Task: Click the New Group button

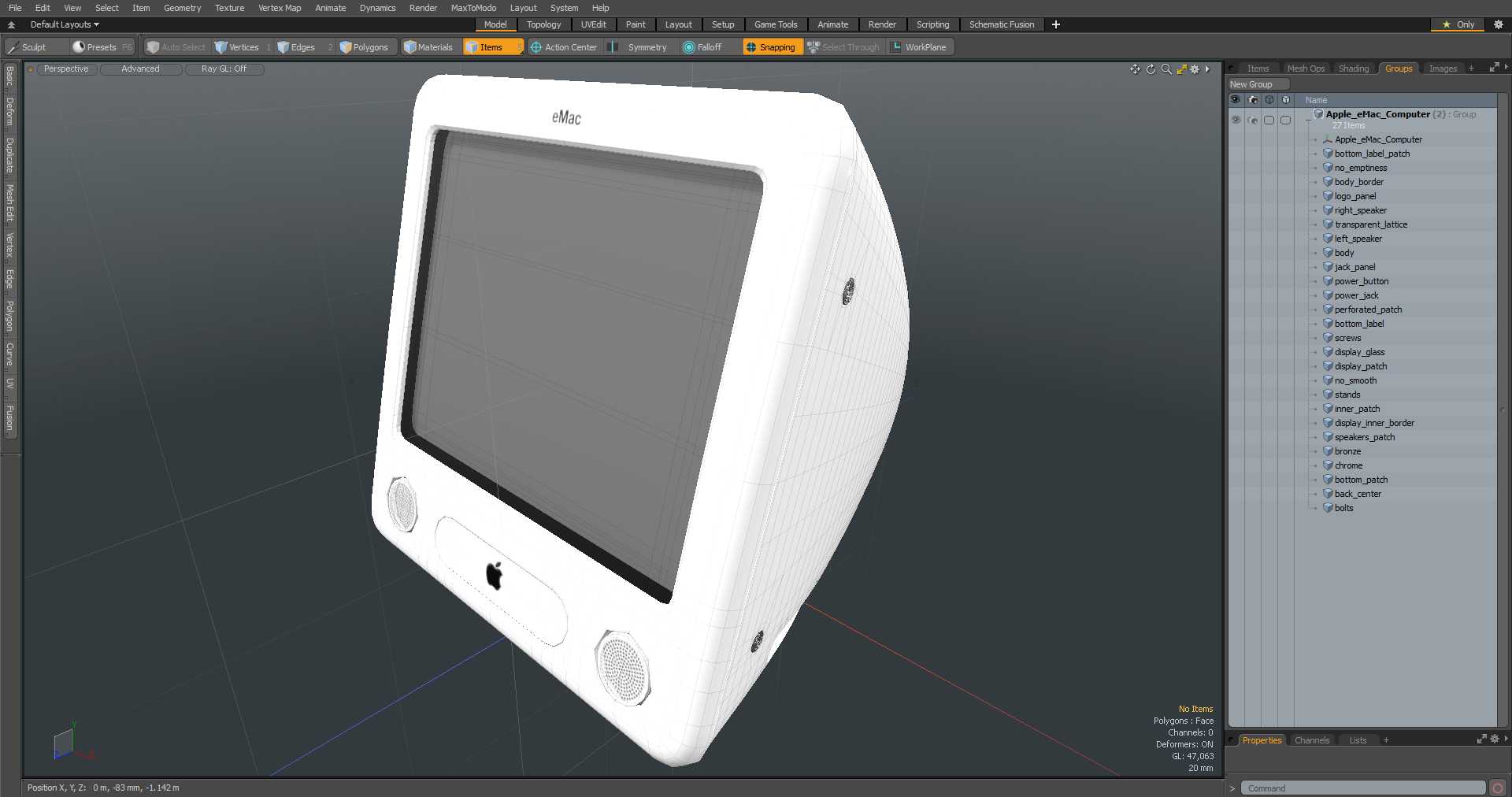Action: point(1258,84)
